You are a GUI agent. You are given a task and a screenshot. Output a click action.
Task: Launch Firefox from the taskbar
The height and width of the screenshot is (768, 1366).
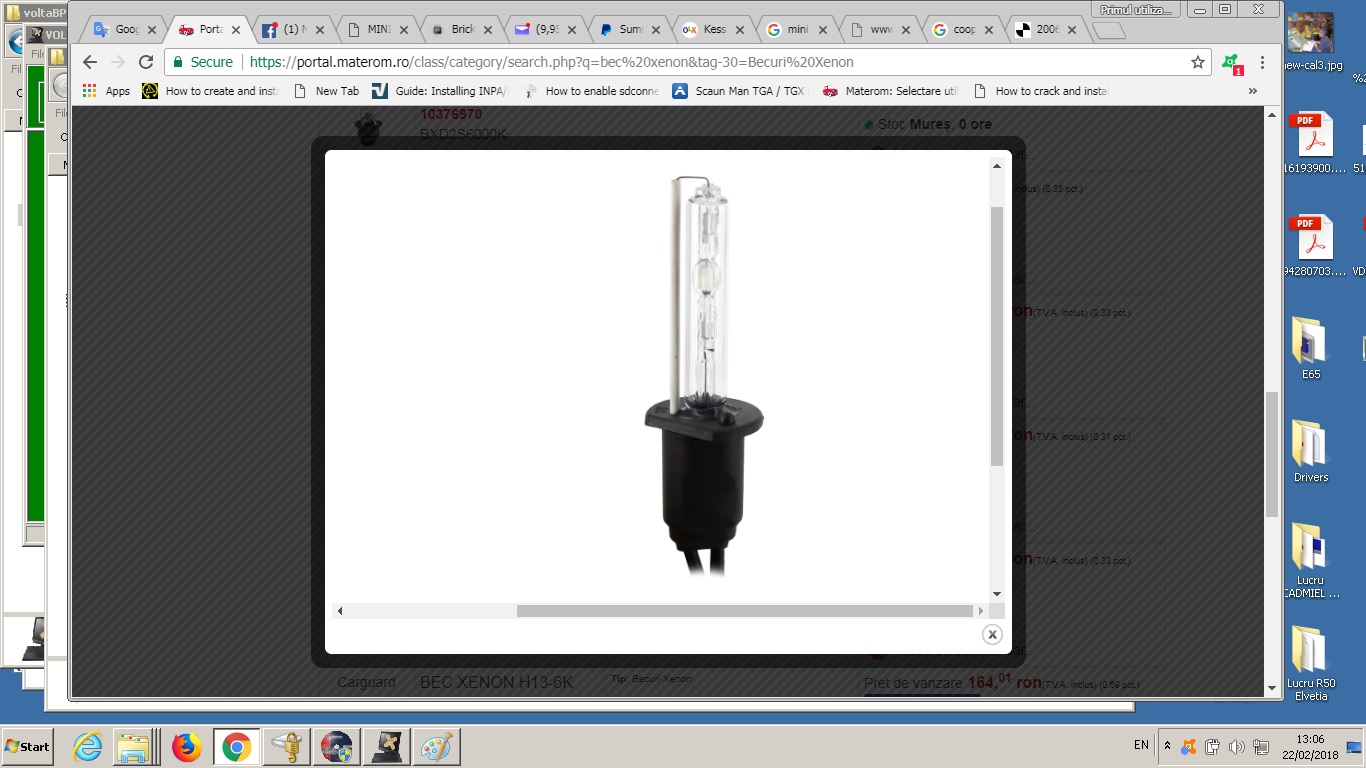(x=186, y=747)
